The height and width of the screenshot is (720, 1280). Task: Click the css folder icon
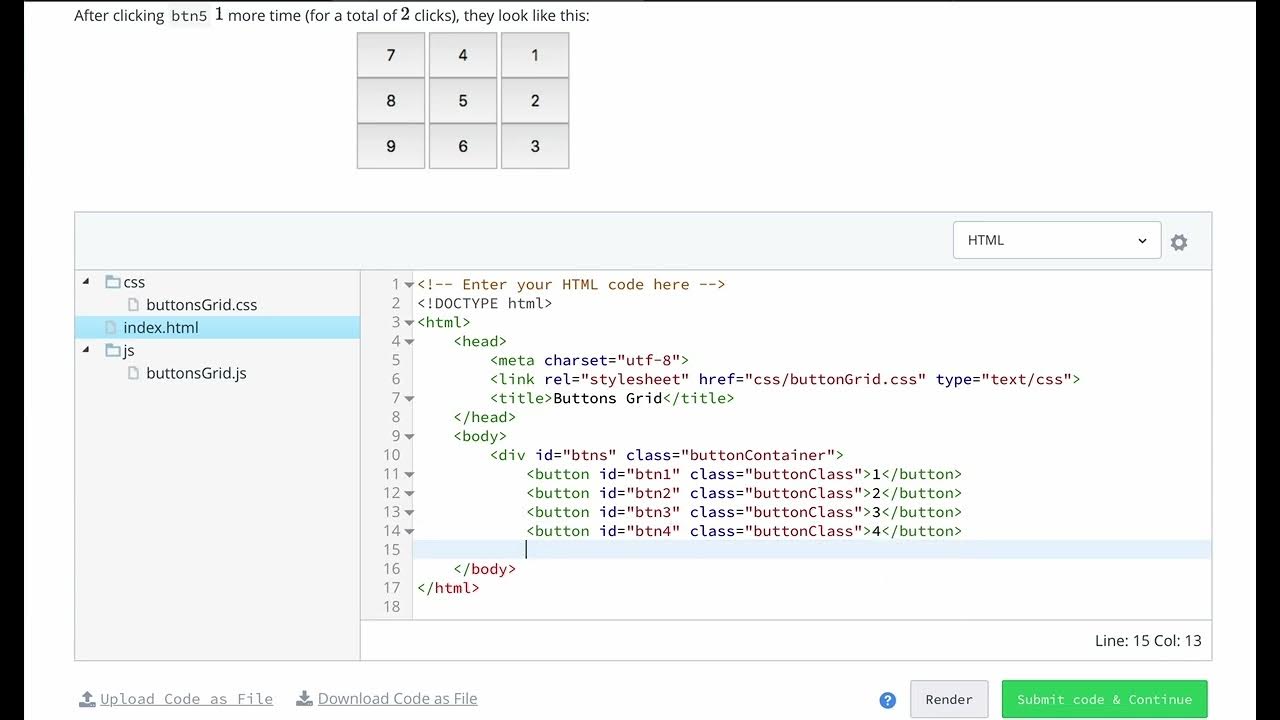coord(113,282)
